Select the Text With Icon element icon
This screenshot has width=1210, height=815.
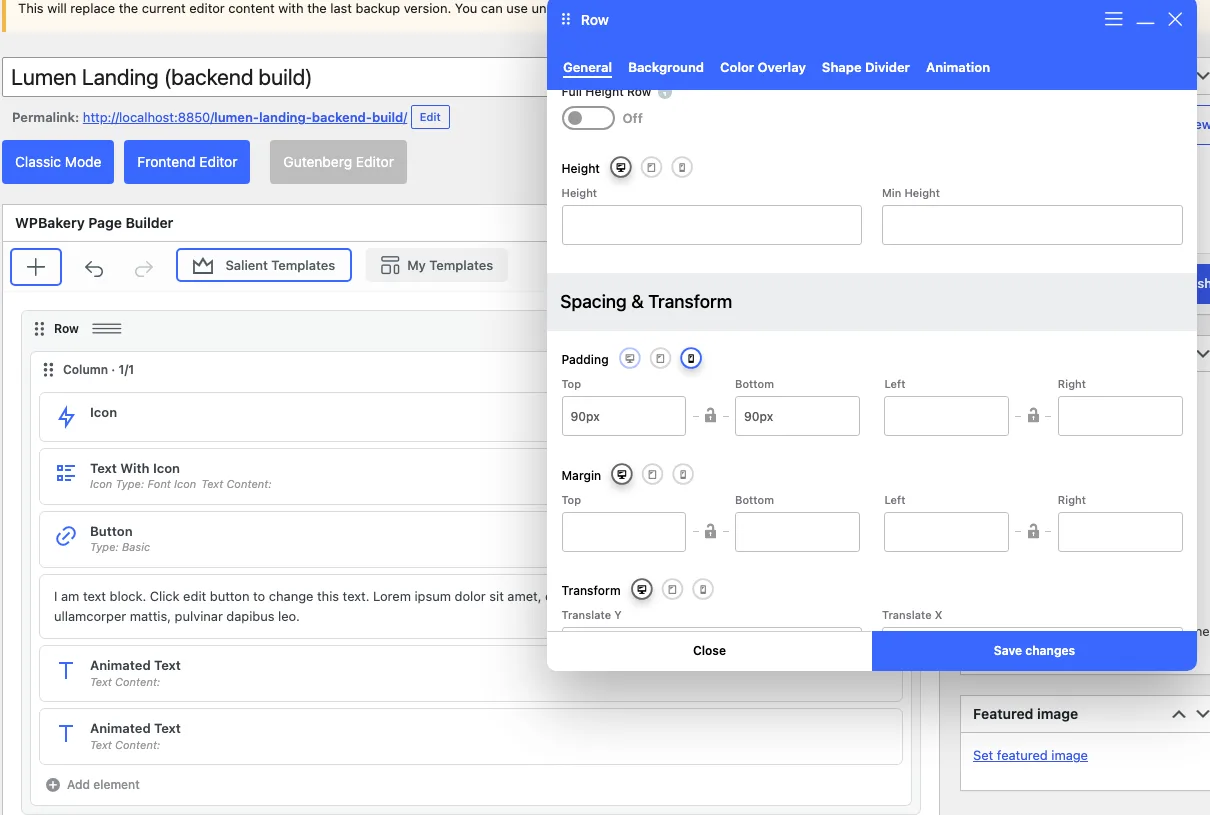pyautogui.click(x=66, y=474)
